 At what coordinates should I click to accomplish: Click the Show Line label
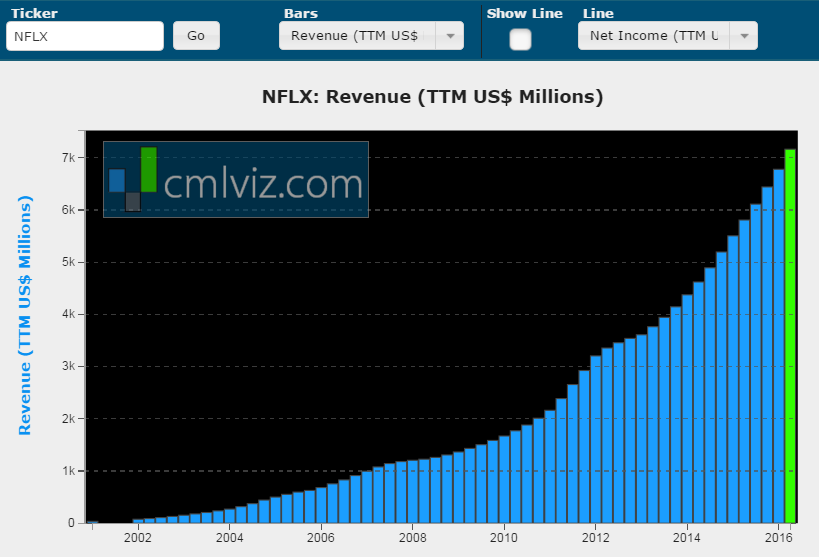[524, 14]
